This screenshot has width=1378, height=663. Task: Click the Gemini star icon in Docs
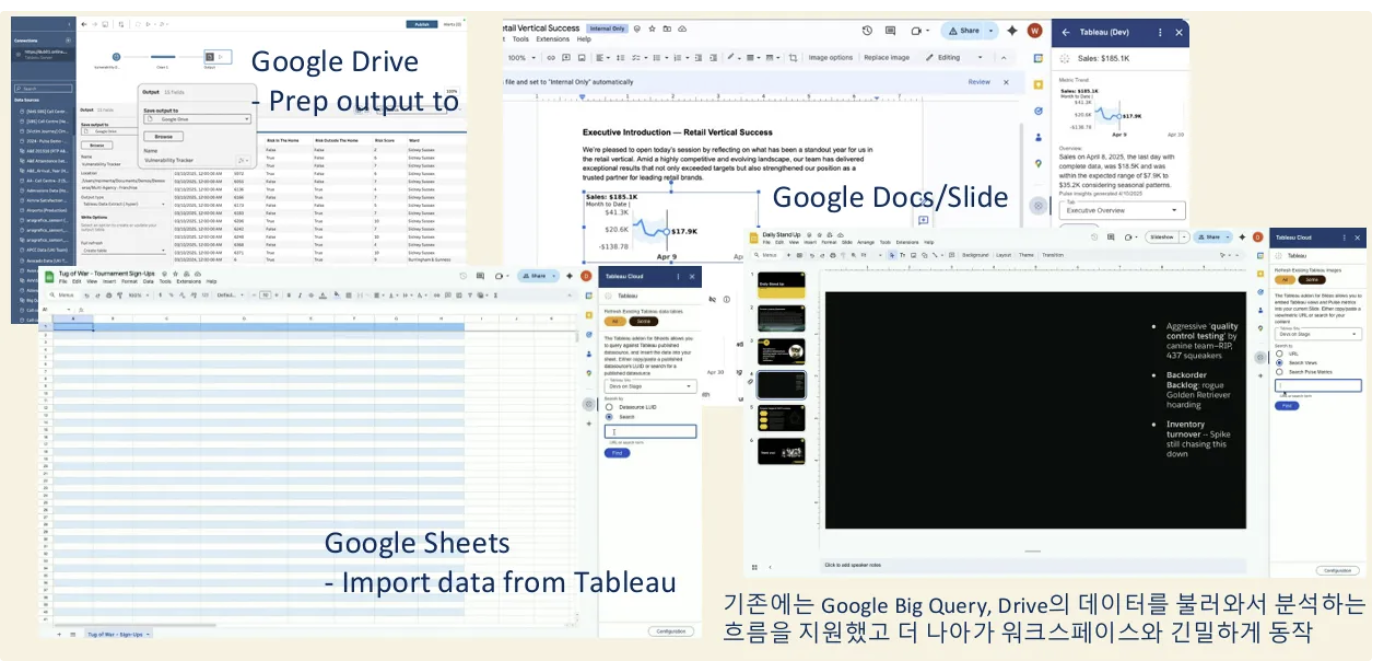pos(1012,31)
